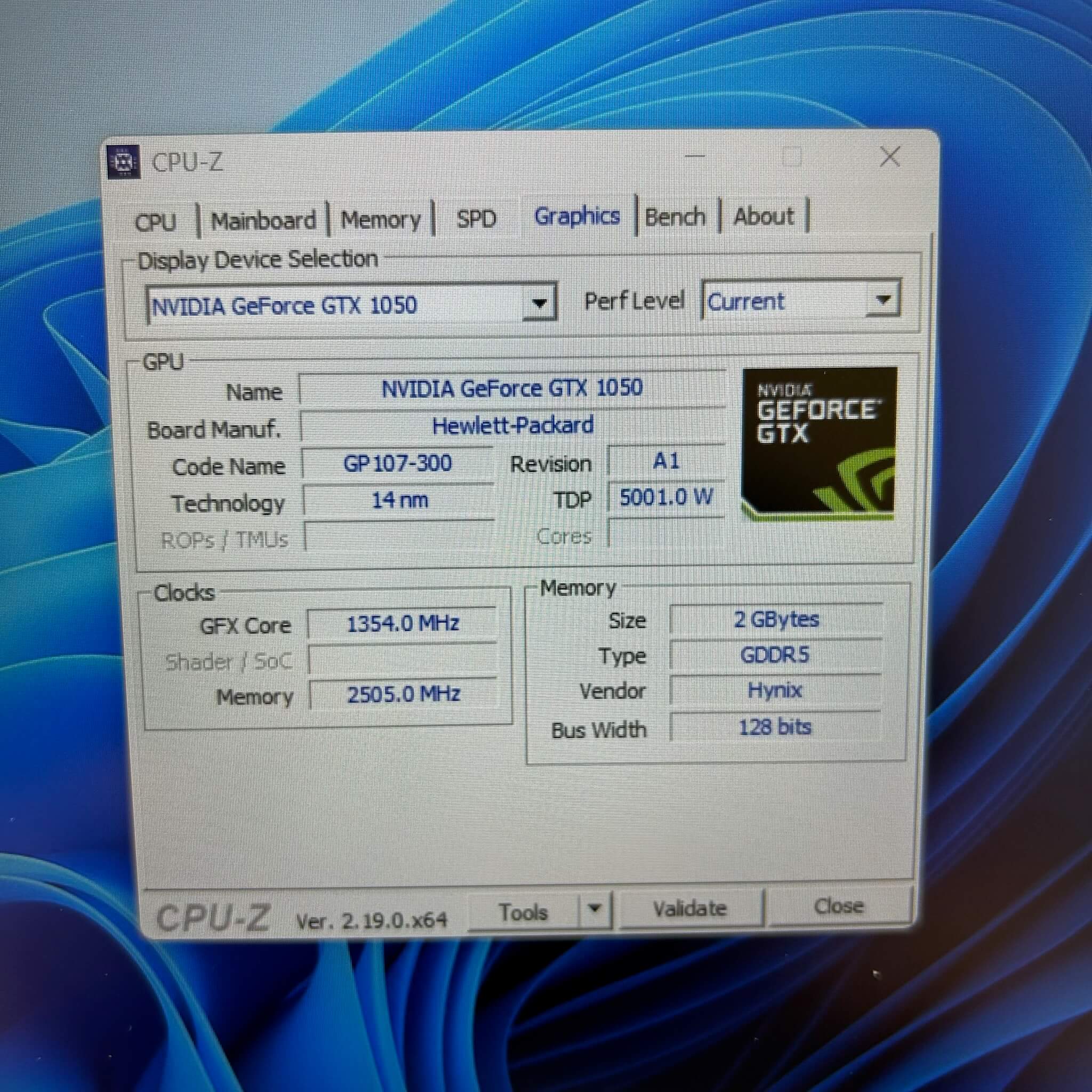1092x1092 pixels.
Task: Open the SPD tab
Action: (x=477, y=218)
